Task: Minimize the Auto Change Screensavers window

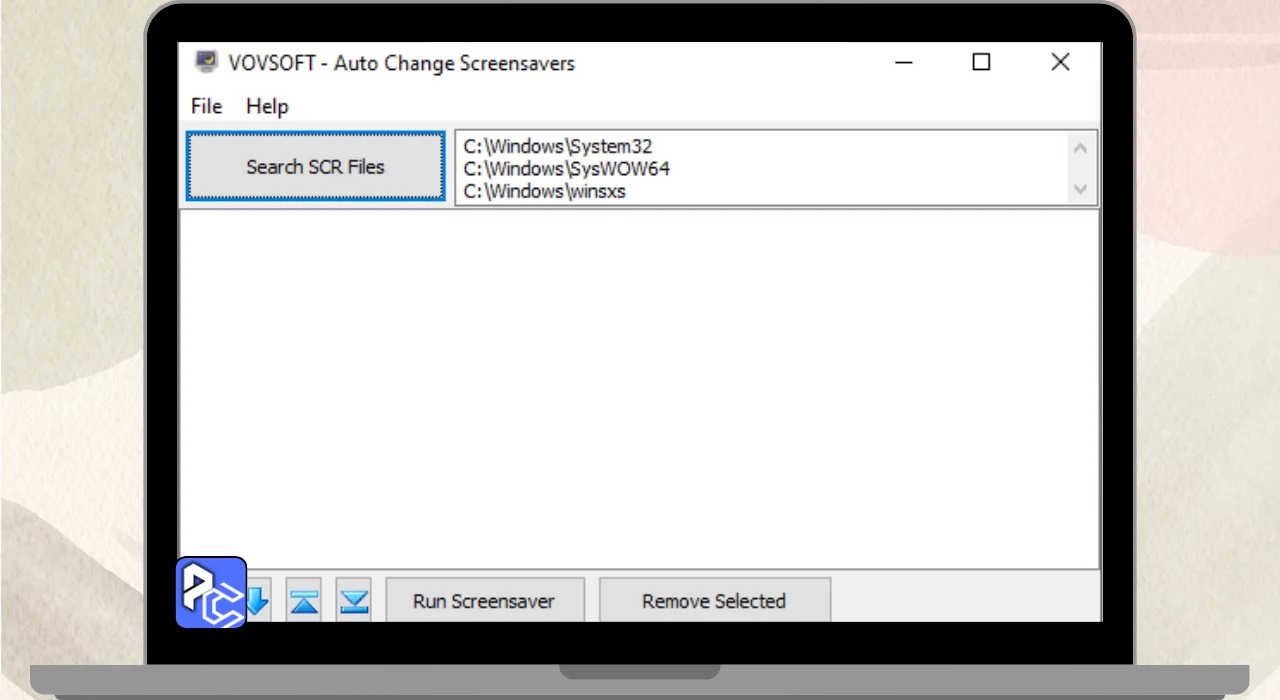Action: point(904,62)
